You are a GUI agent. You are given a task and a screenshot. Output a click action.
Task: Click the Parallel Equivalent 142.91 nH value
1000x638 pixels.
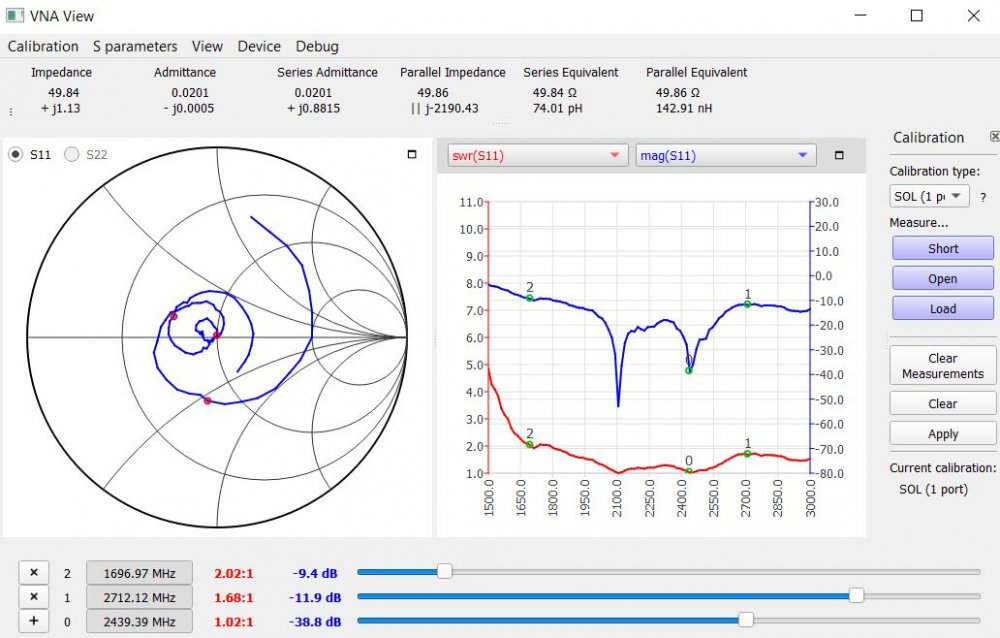click(x=684, y=108)
